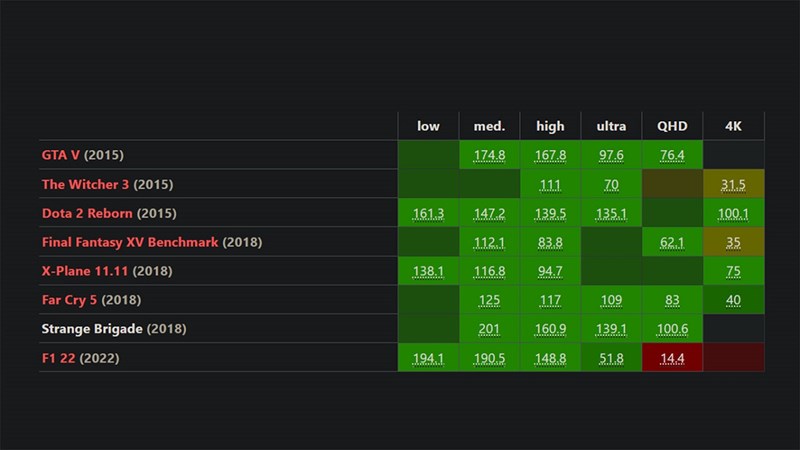Click Dota 2 medium value 147.2
The width and height of the screenshot is (800, 450).
489,214
